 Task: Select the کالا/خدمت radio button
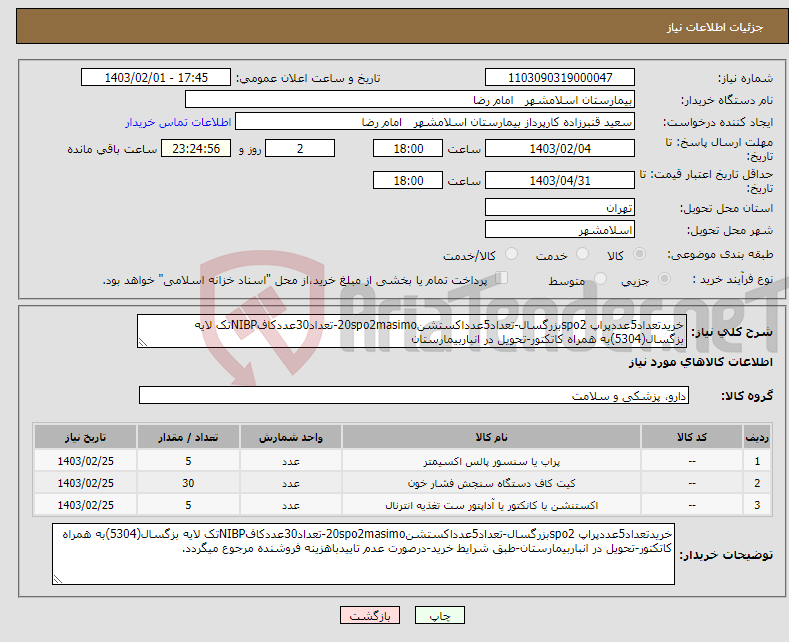pos(511,254)
